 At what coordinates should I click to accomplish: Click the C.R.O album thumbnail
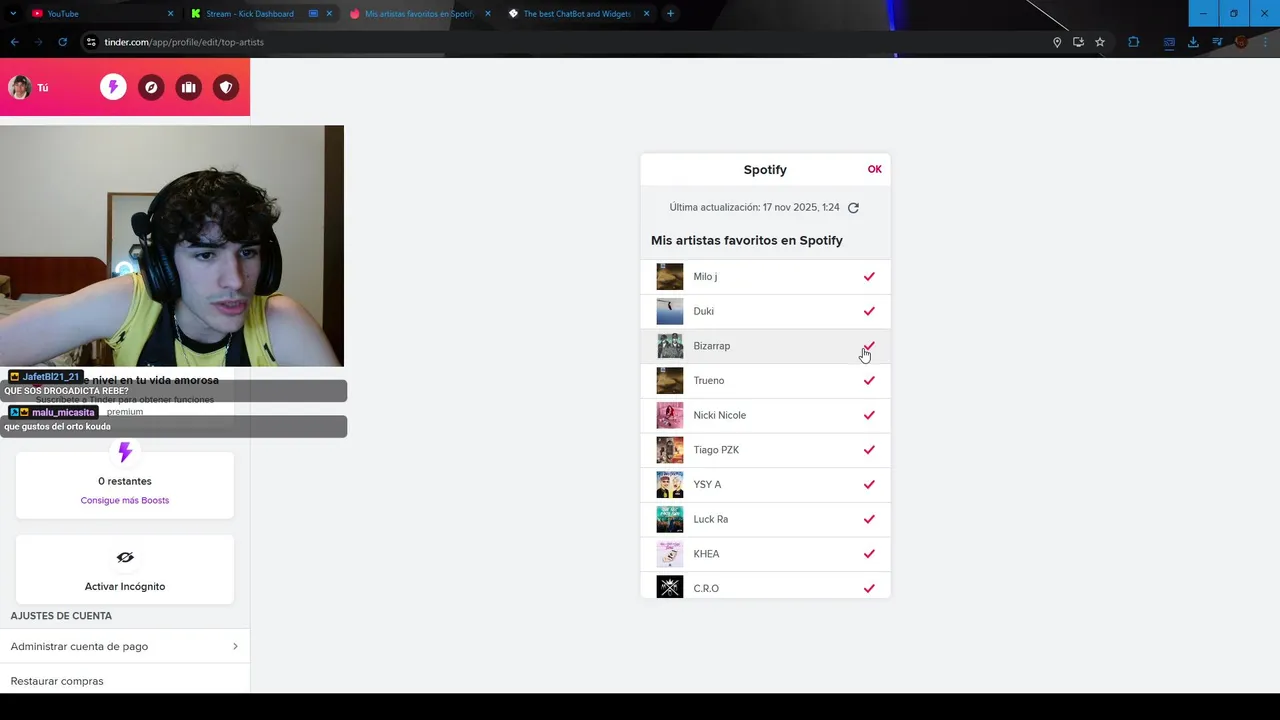[x=670, y=588]
